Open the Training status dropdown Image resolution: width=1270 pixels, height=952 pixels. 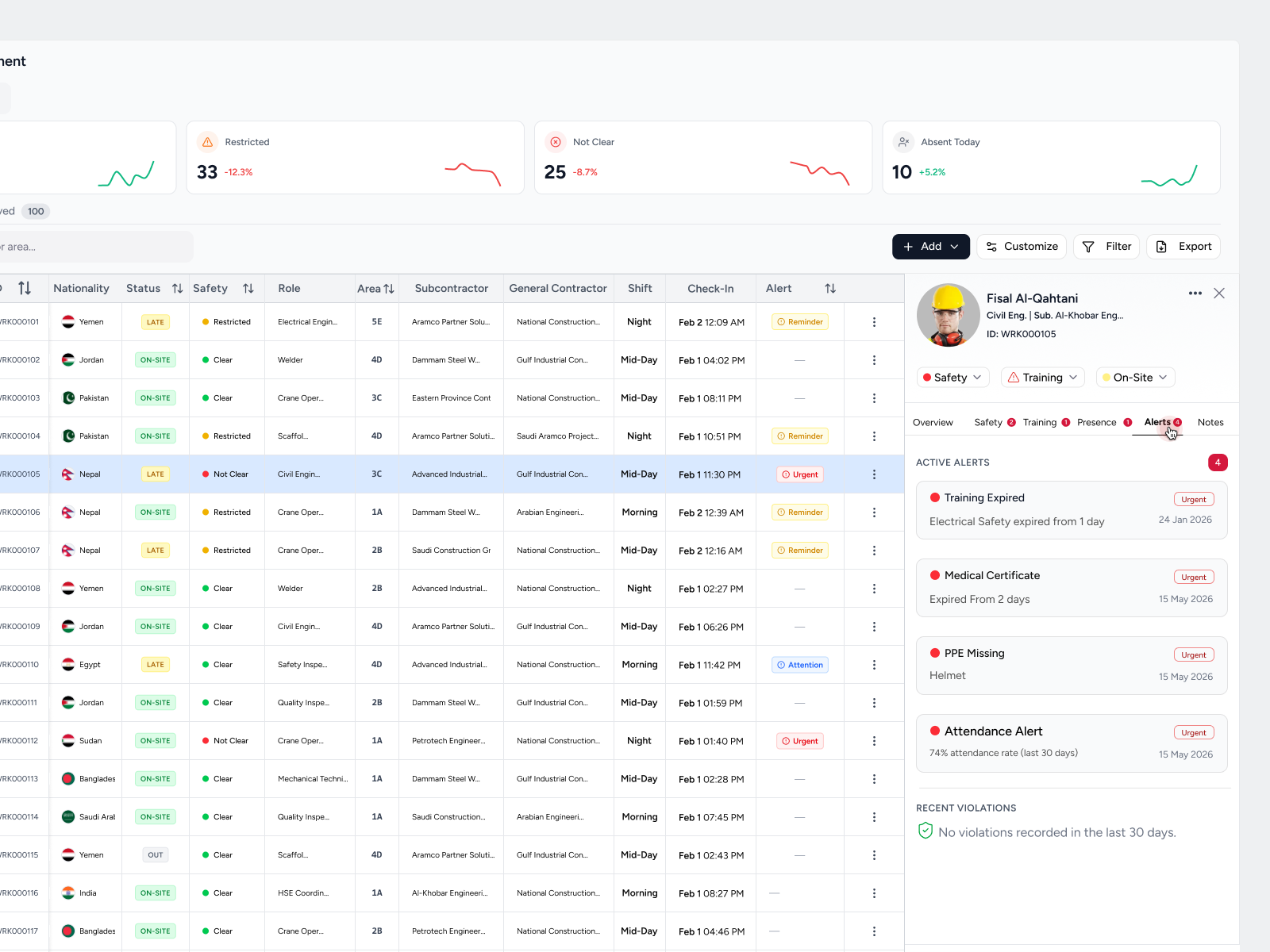[x=1044, y=378]
